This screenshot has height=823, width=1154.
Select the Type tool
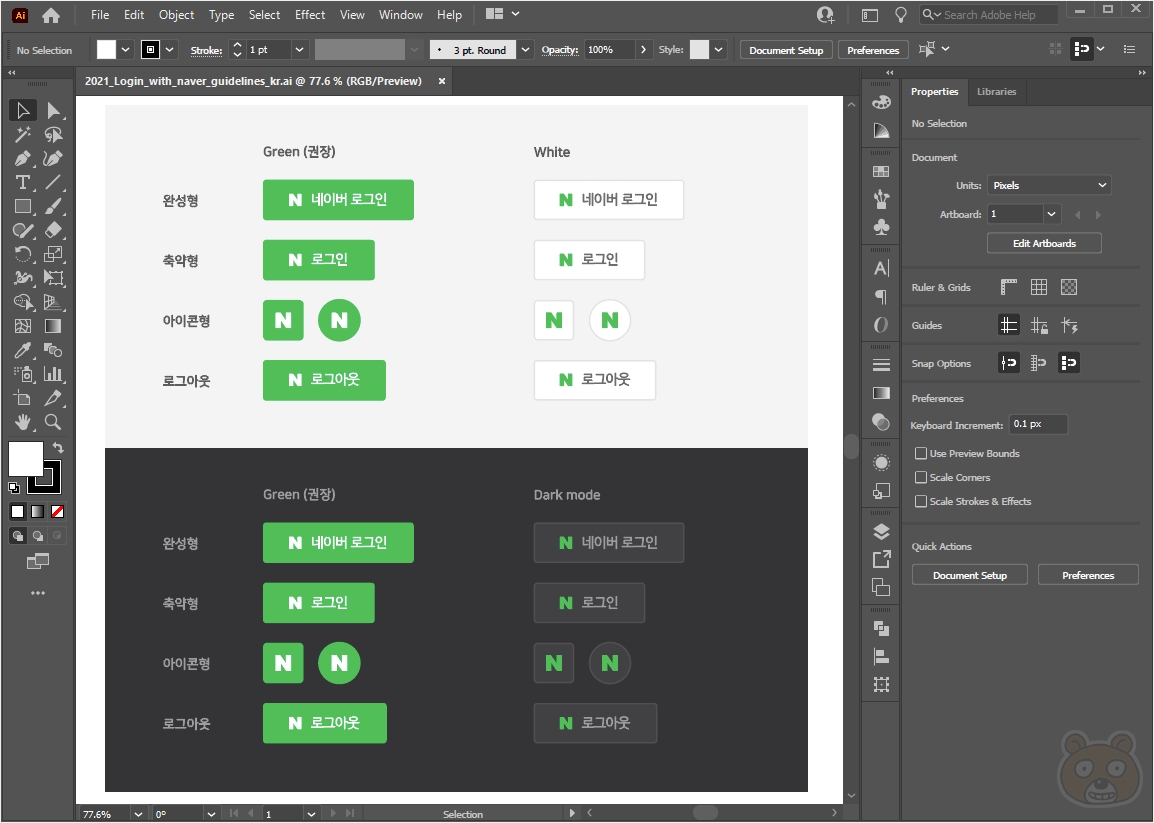click(x=23, y=183)
